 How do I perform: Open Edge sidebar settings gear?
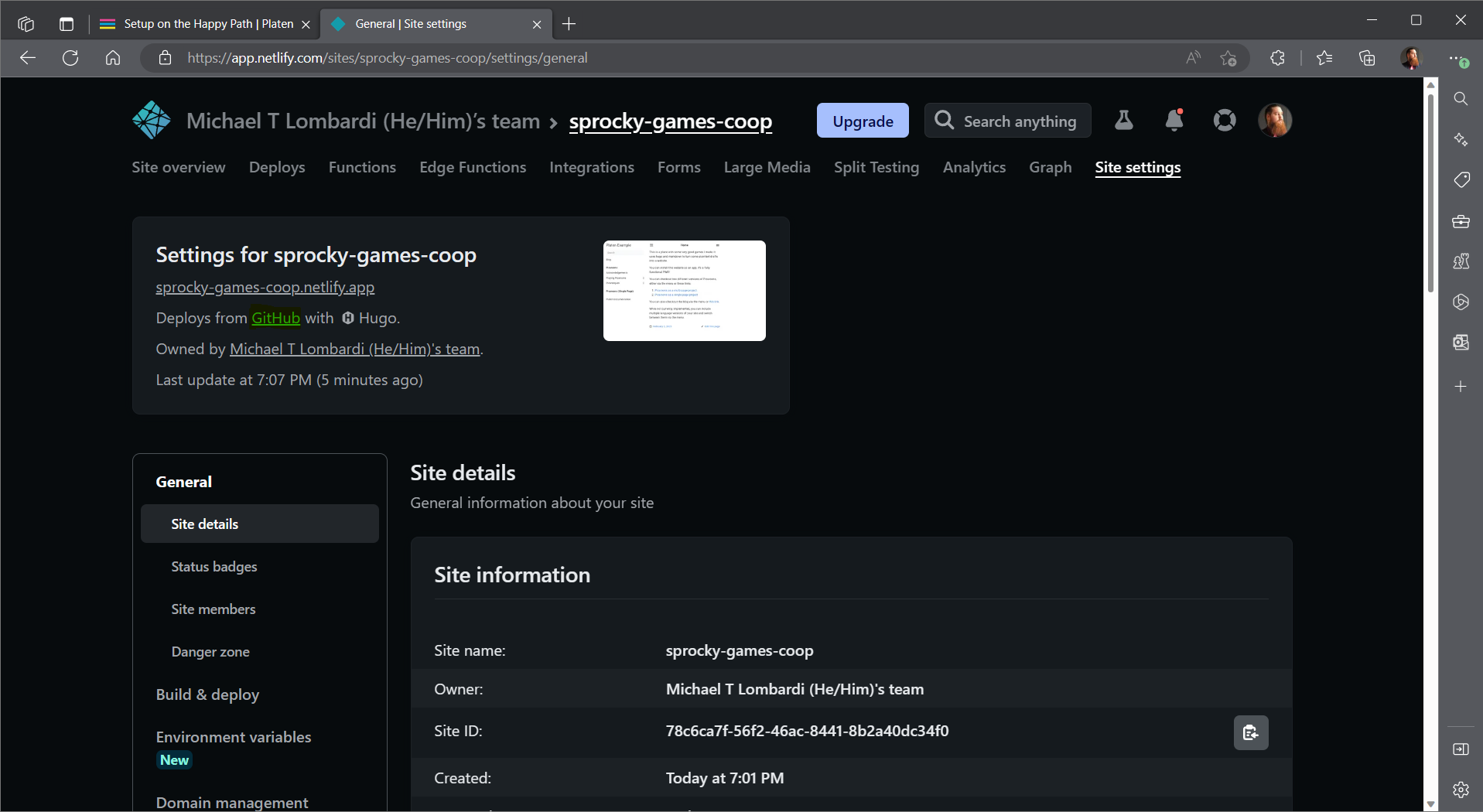tap(1461, 790)
